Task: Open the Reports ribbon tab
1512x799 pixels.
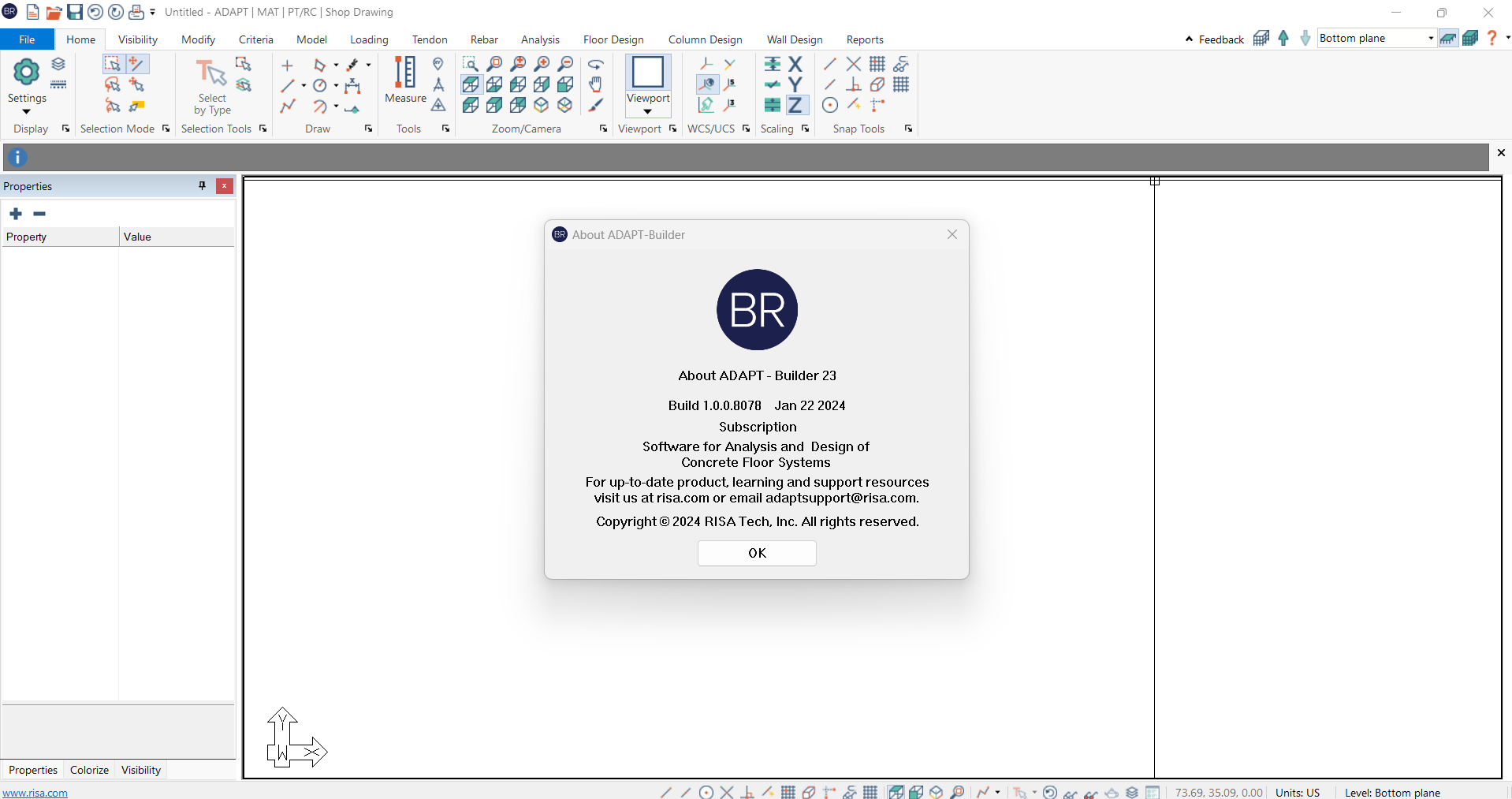Action: point(865,39)
